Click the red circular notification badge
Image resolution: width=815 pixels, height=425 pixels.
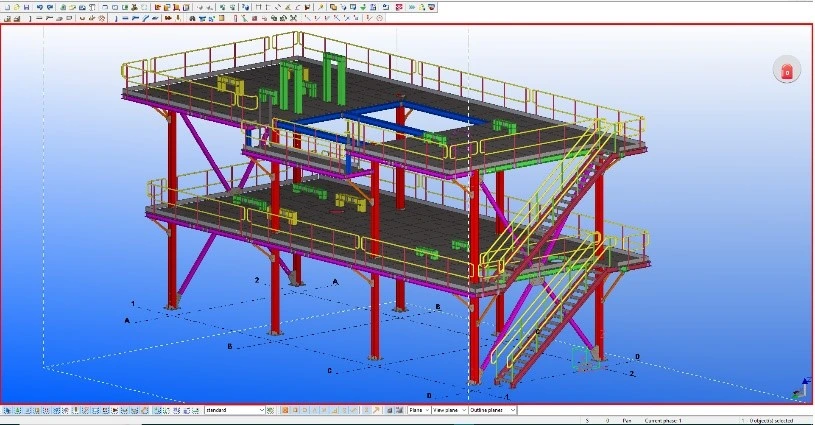[787, 71]
